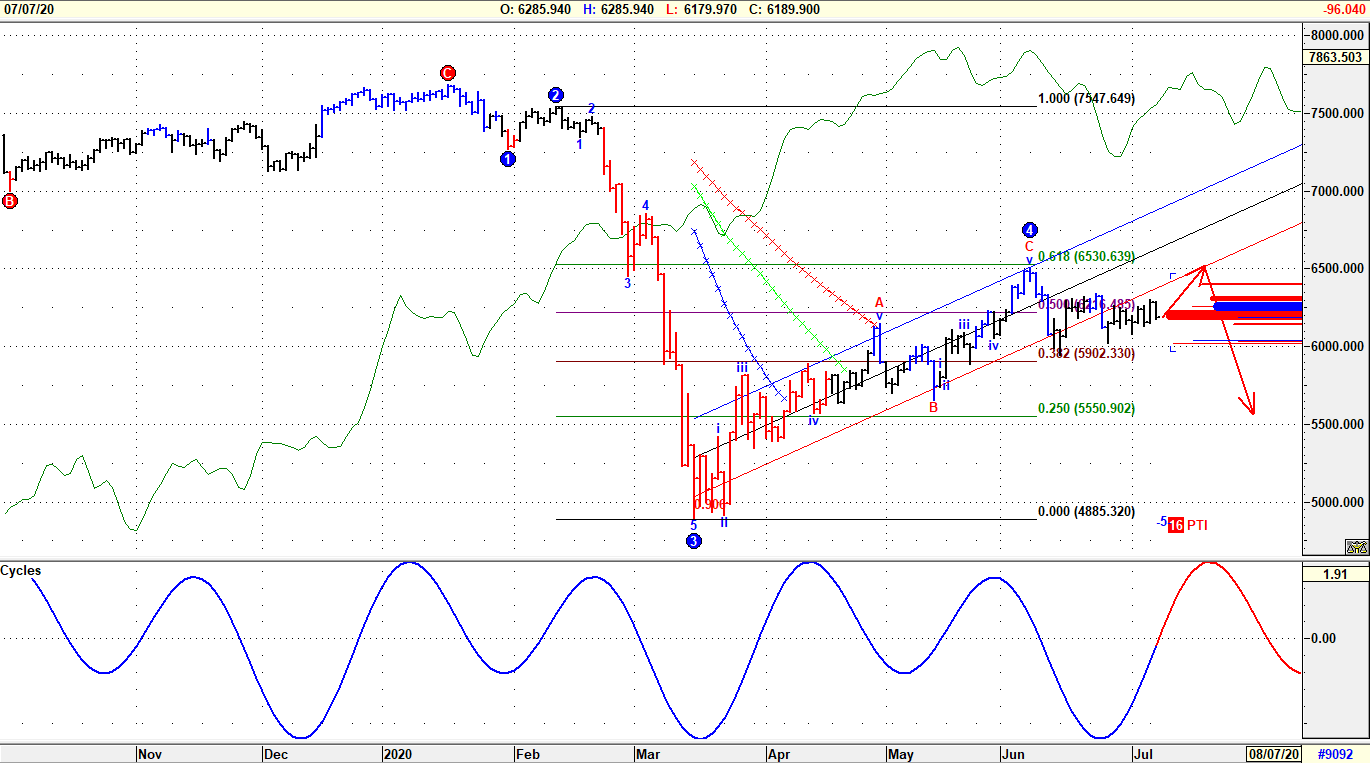This screenshot has width=1370, height=763.
Task: Click the Jun label on time axis
Action: (1014, 754)
